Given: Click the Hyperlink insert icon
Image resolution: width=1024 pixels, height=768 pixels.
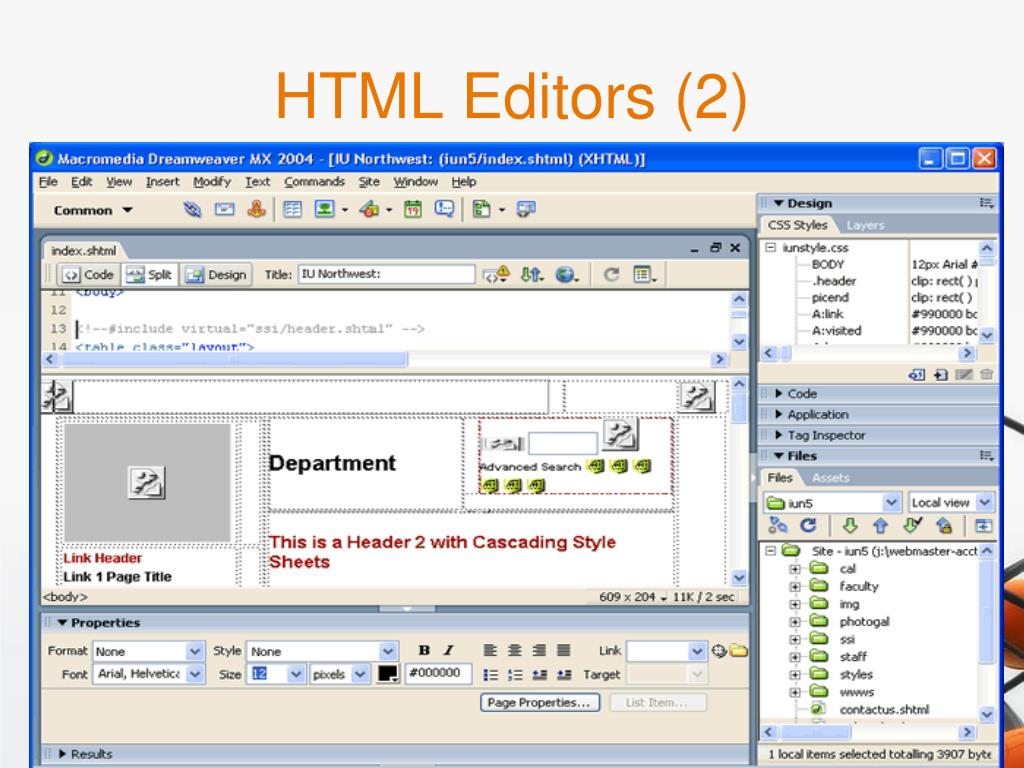Looking at the screenshot, I should [192, 210].
